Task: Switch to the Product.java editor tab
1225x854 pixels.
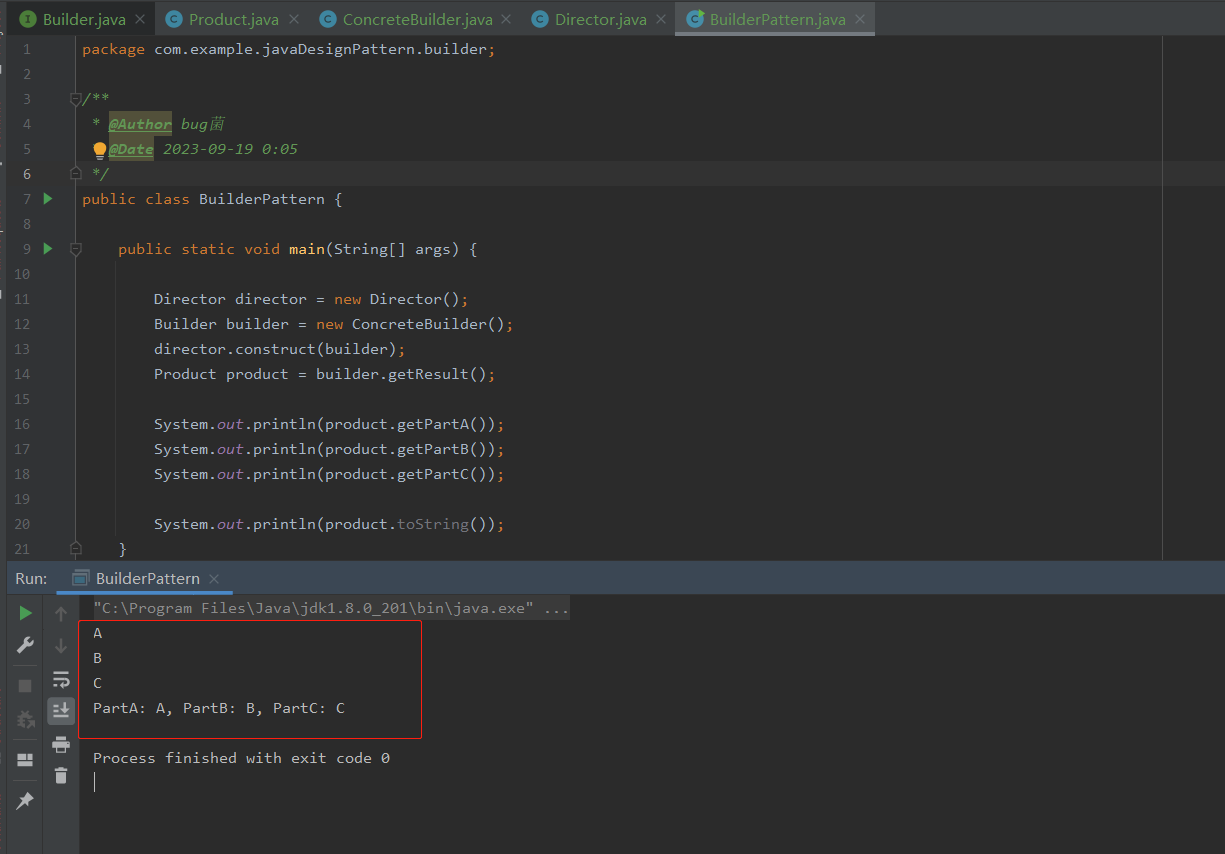Action: 233,20
